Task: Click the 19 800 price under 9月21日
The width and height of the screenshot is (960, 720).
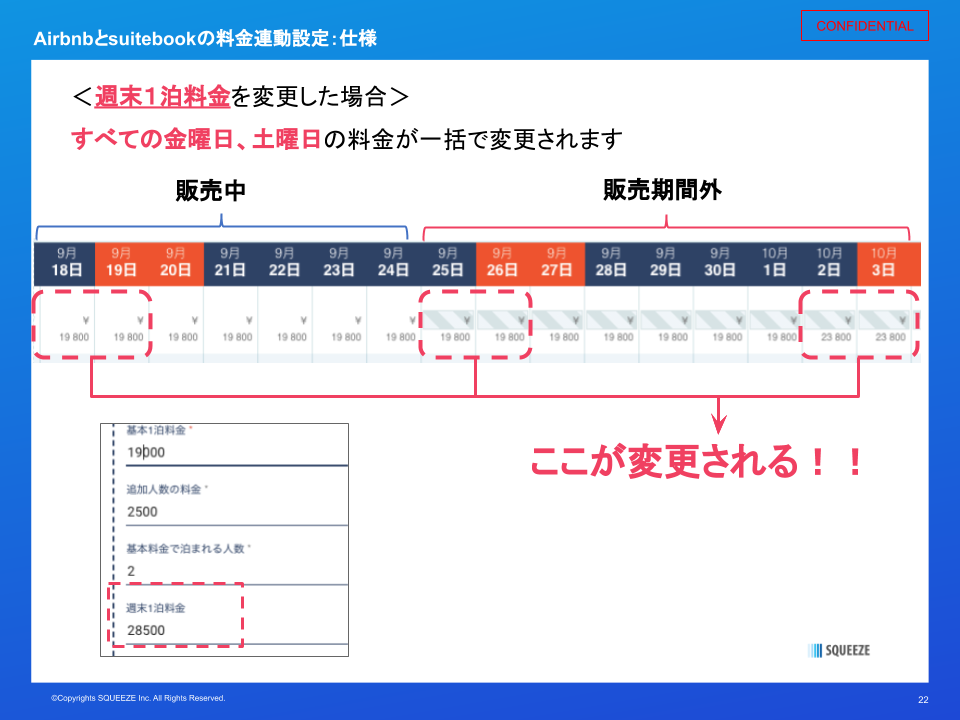Action: coord(238,337)
